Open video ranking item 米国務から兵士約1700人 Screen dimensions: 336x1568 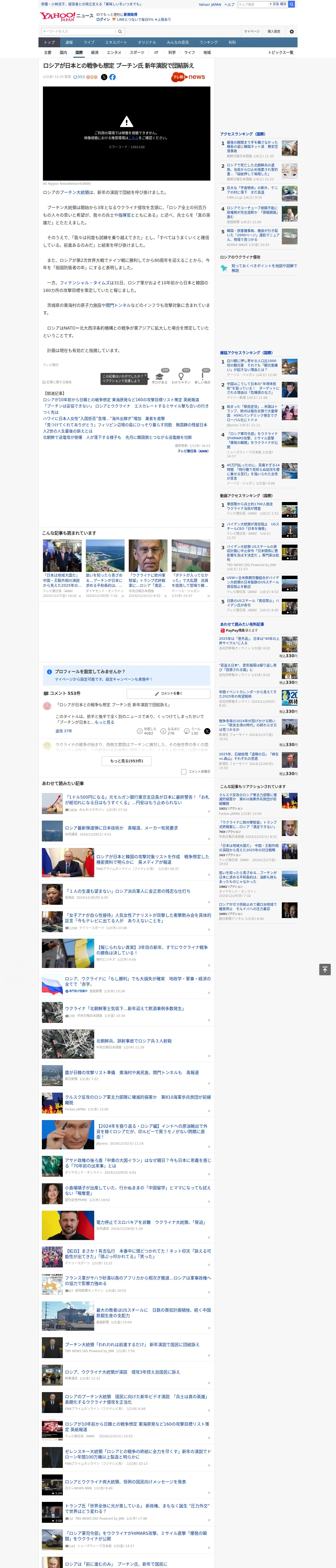pyautogui.click(x=250, y=506)
